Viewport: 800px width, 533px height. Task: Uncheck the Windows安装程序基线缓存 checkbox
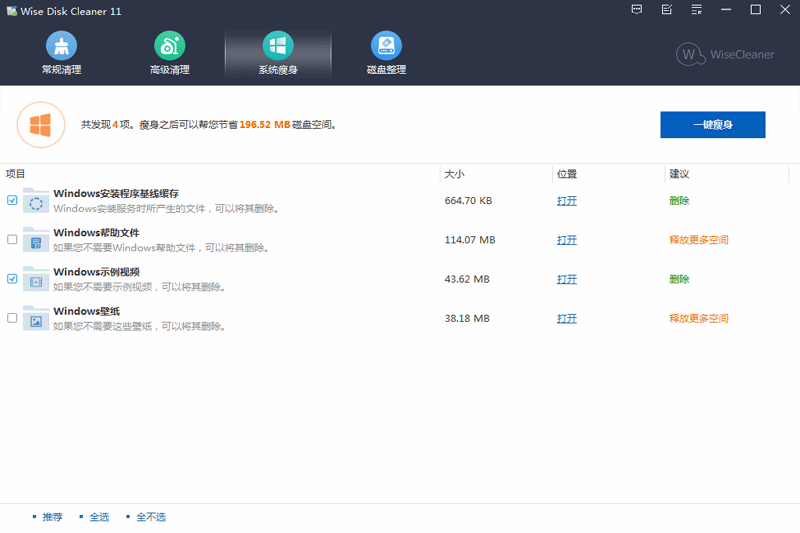coord(12,200)
